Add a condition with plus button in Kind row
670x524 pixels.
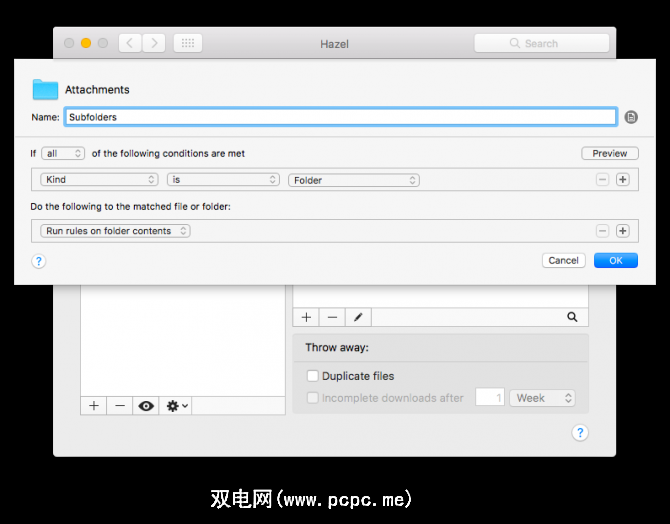click(623, 180)
